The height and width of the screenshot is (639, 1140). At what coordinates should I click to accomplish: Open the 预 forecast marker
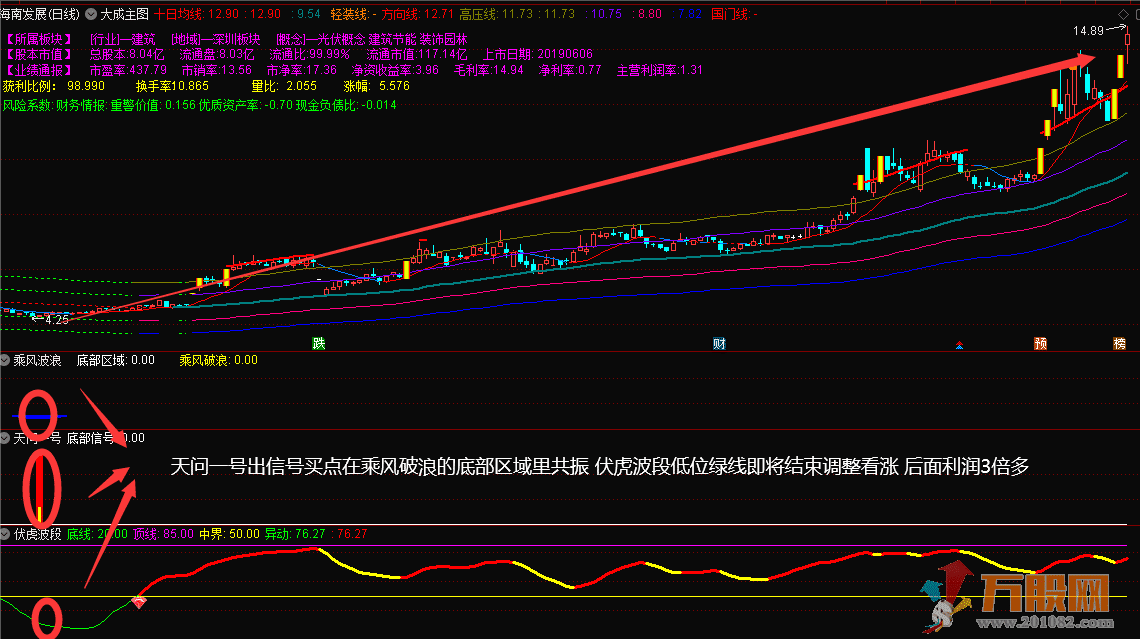point(1040,343)
